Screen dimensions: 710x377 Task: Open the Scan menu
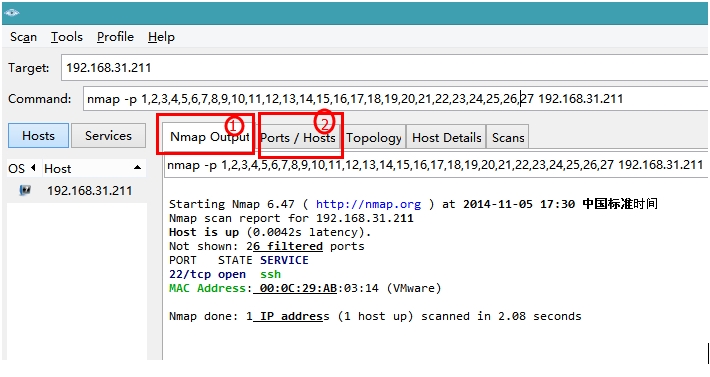(23, 37)
